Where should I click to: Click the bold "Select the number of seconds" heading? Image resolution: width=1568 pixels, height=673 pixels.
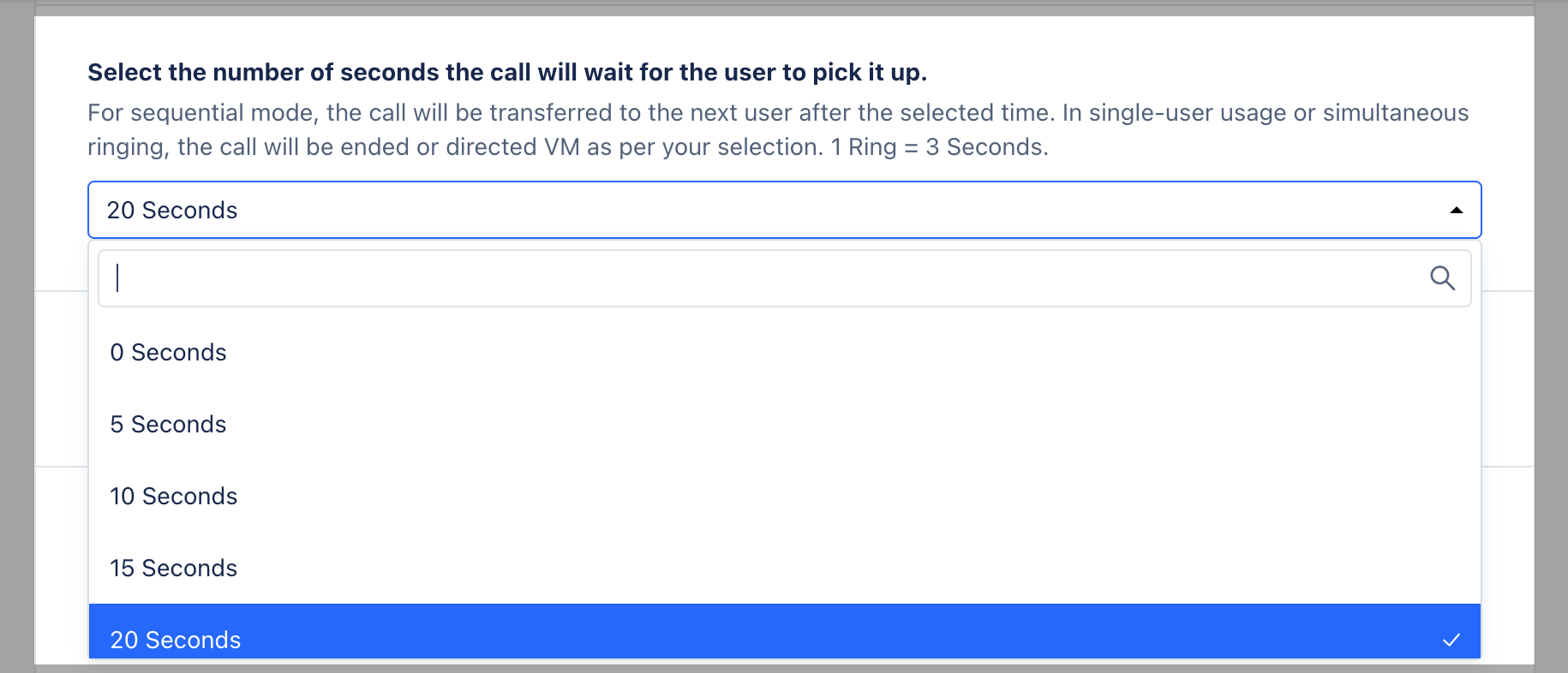click(x=507, y=73)
